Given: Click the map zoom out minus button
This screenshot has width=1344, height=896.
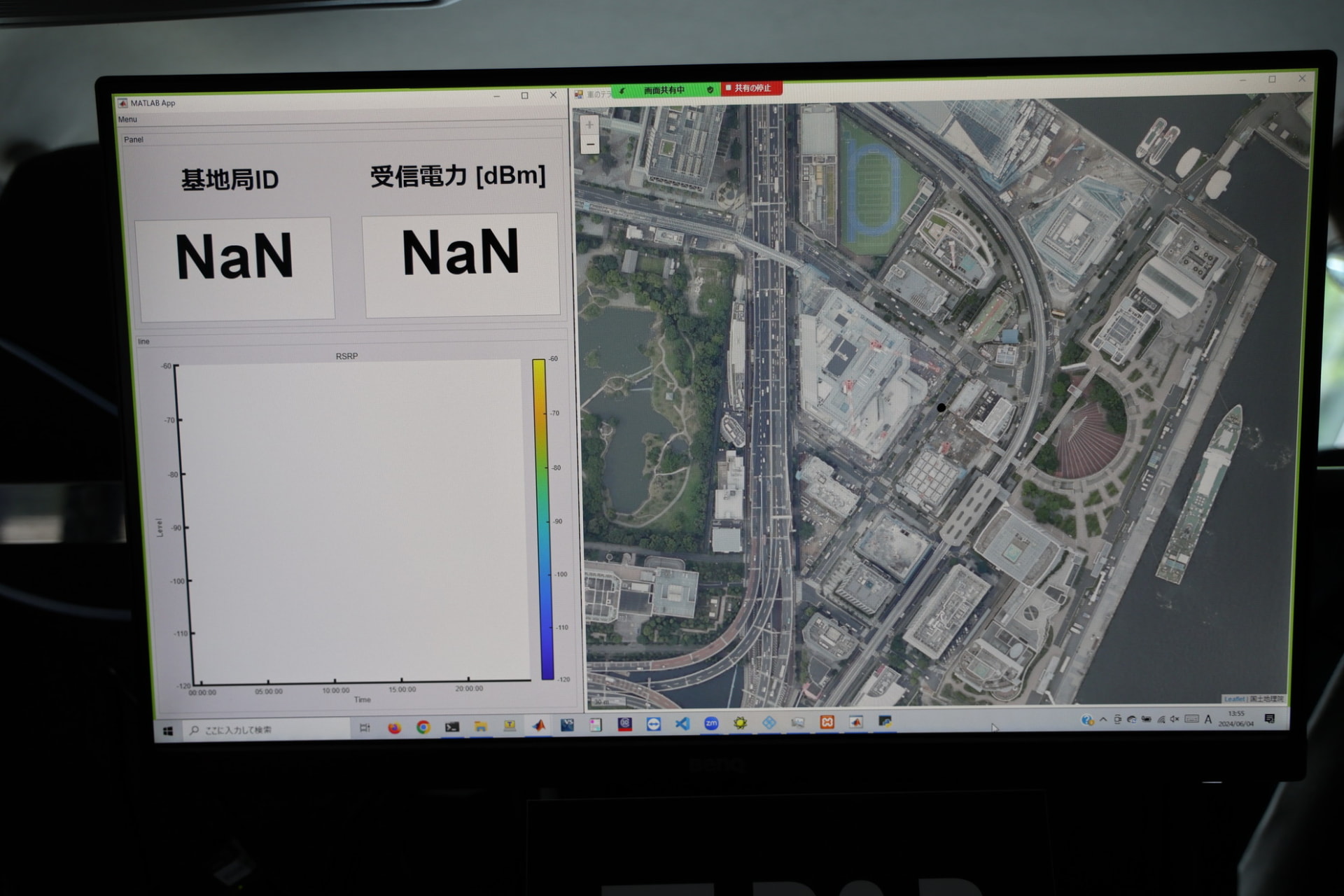Looking at the screenshot, I should click(590, 145).
